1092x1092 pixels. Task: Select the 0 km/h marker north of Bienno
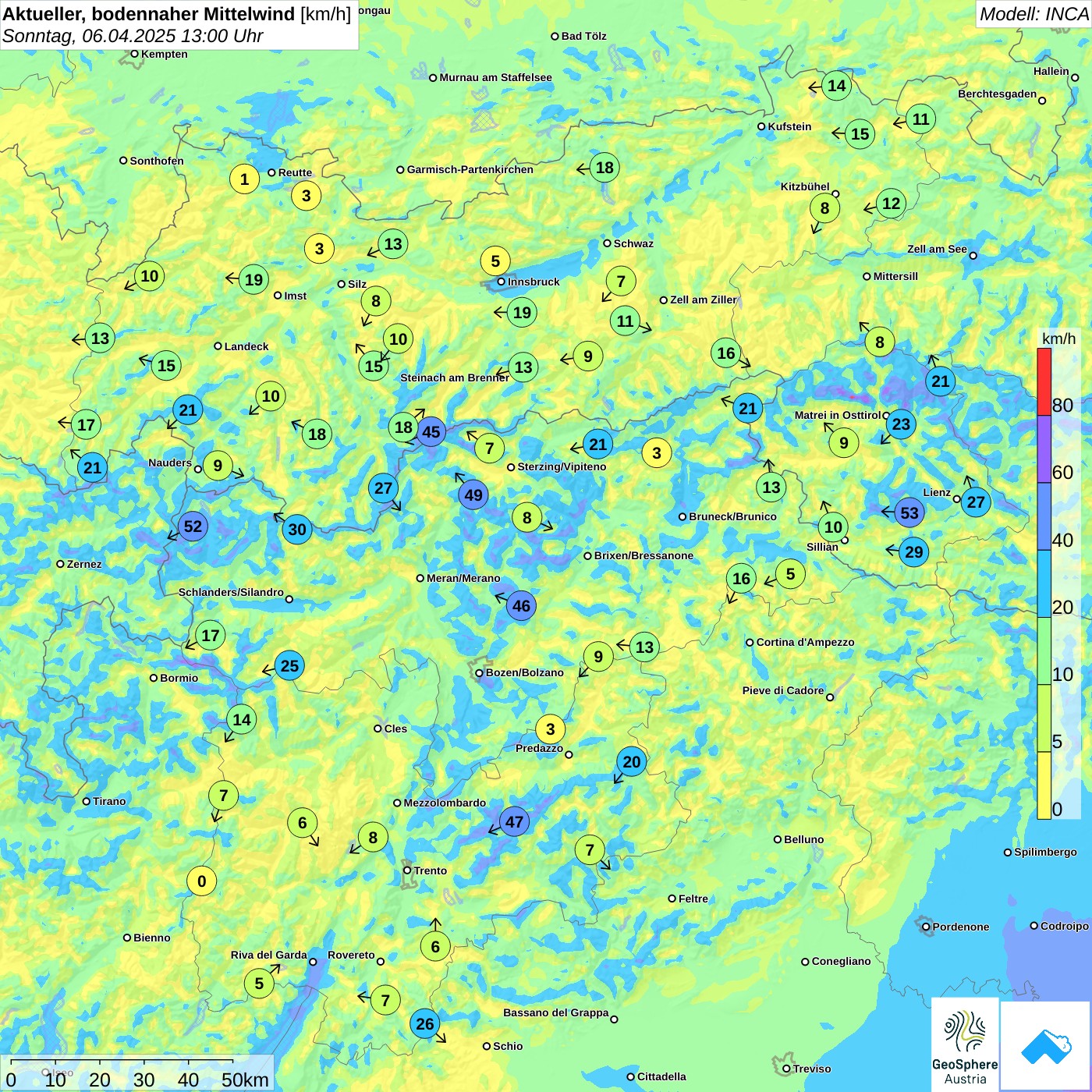pyautogui.click(x=201, y=881)
